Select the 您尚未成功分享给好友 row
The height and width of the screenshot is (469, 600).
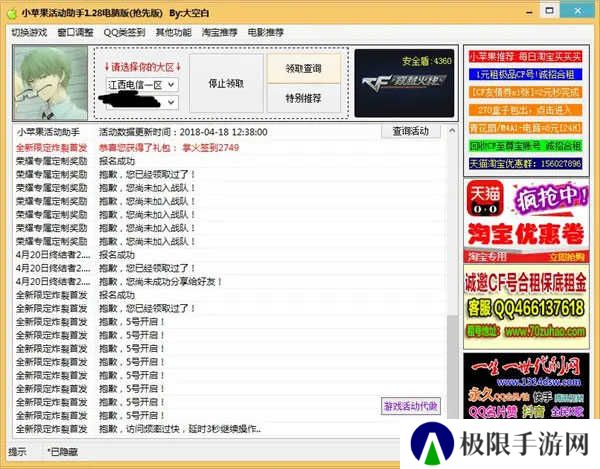pos(230,282)
